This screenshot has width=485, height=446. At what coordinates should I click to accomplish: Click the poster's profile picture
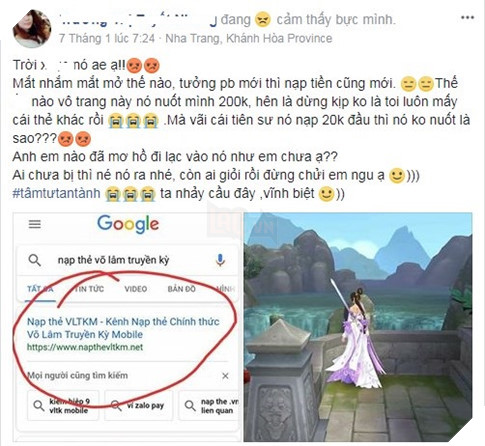point(32,29)
